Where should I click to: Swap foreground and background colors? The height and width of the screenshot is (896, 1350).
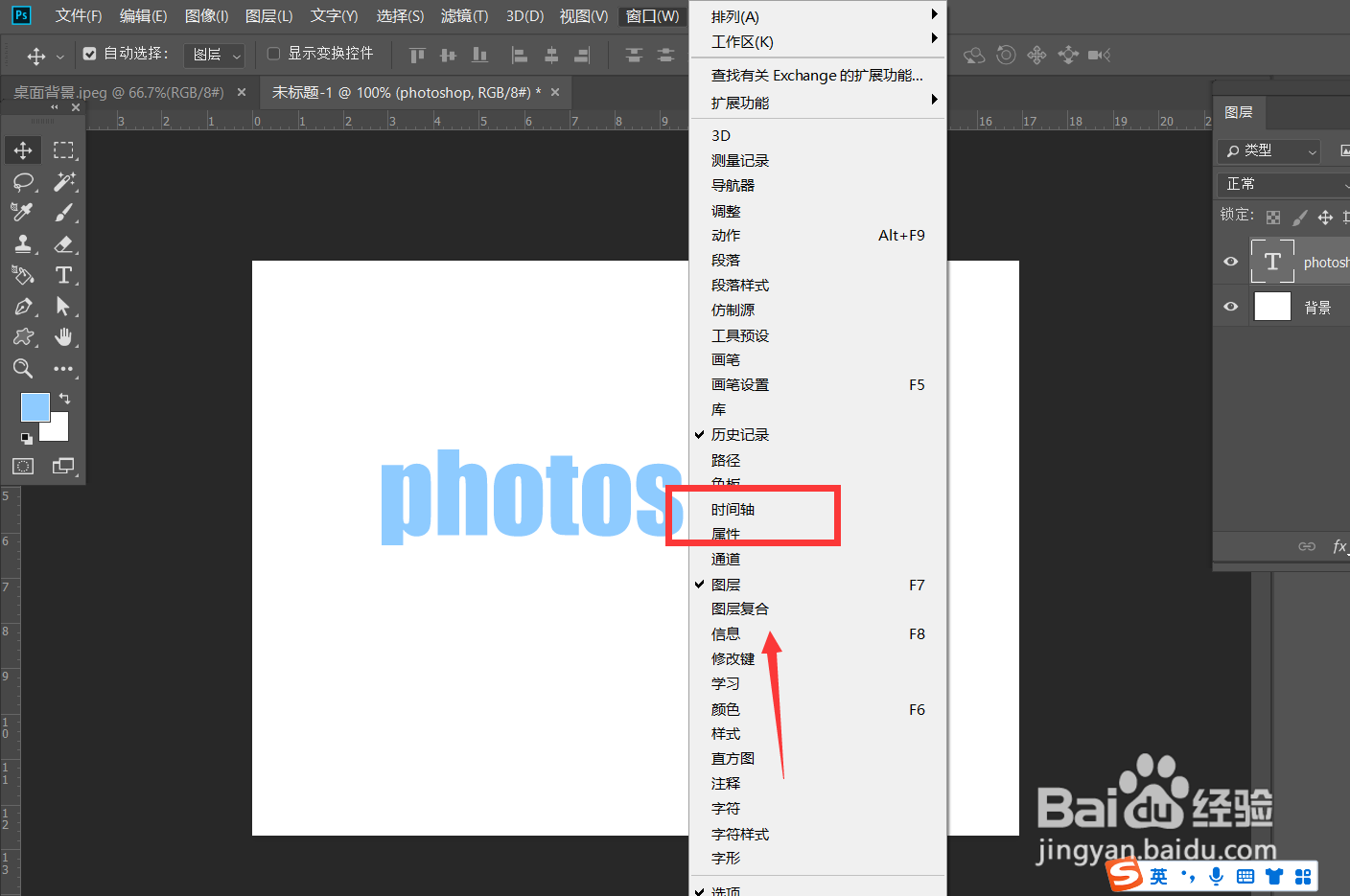coord(64,398)
